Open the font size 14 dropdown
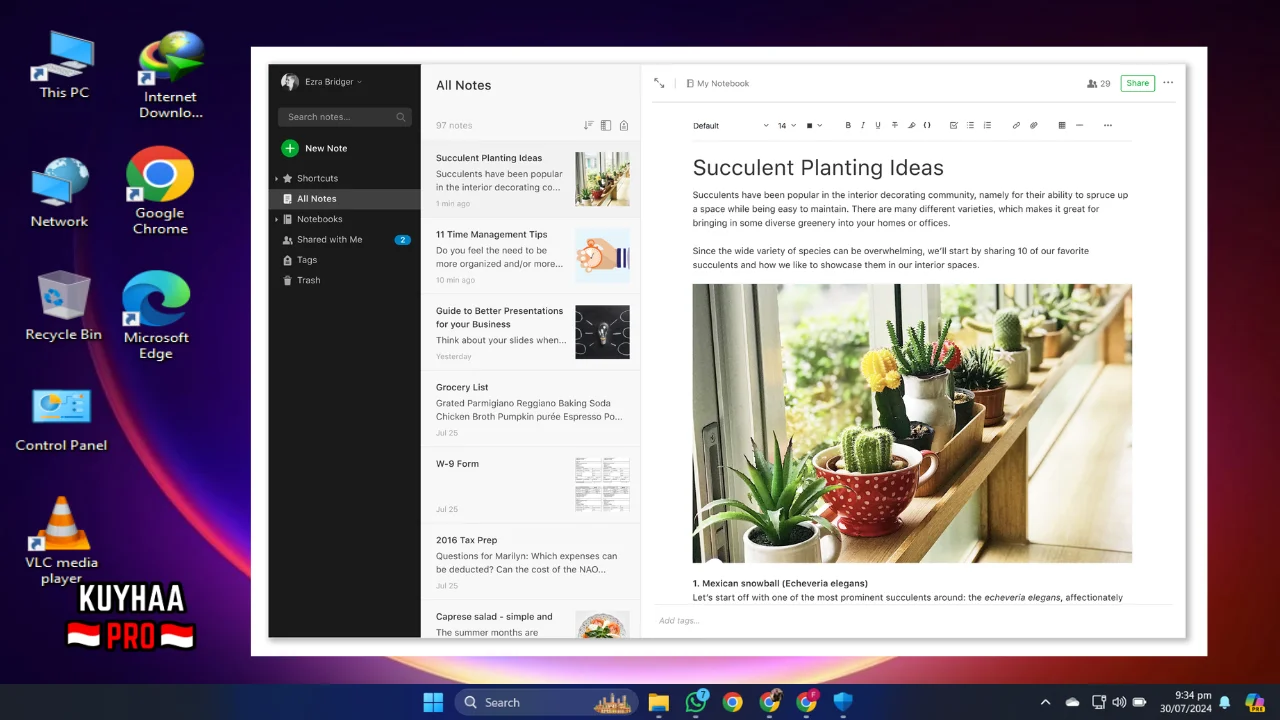Viewport: 1280px width, 720px height. [786, 126]
